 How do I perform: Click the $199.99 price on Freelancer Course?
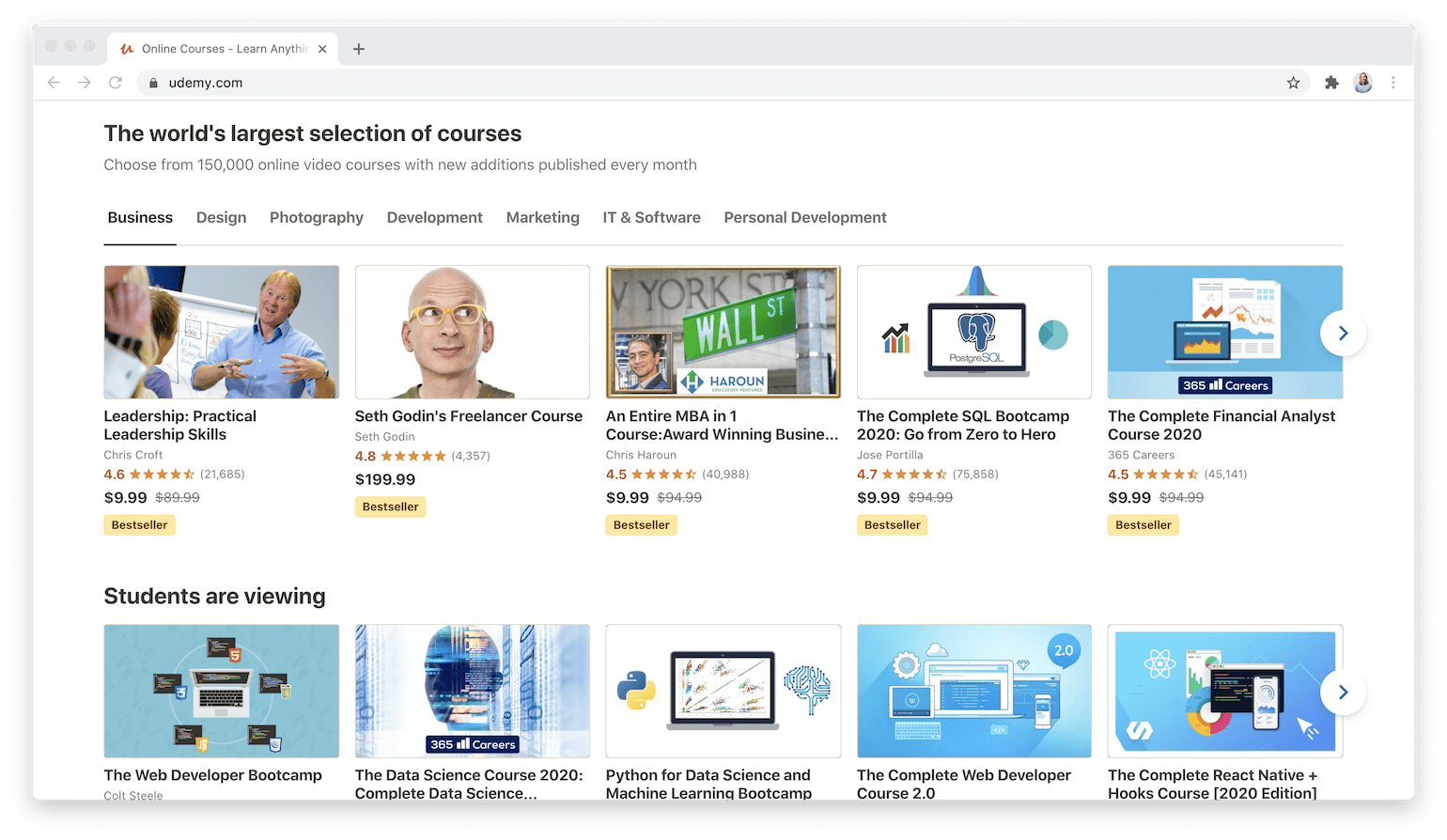385,479
